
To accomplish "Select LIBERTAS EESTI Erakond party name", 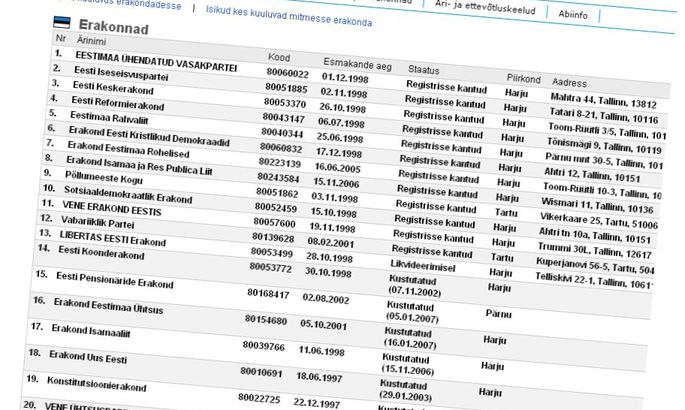I will click(112, 238).
